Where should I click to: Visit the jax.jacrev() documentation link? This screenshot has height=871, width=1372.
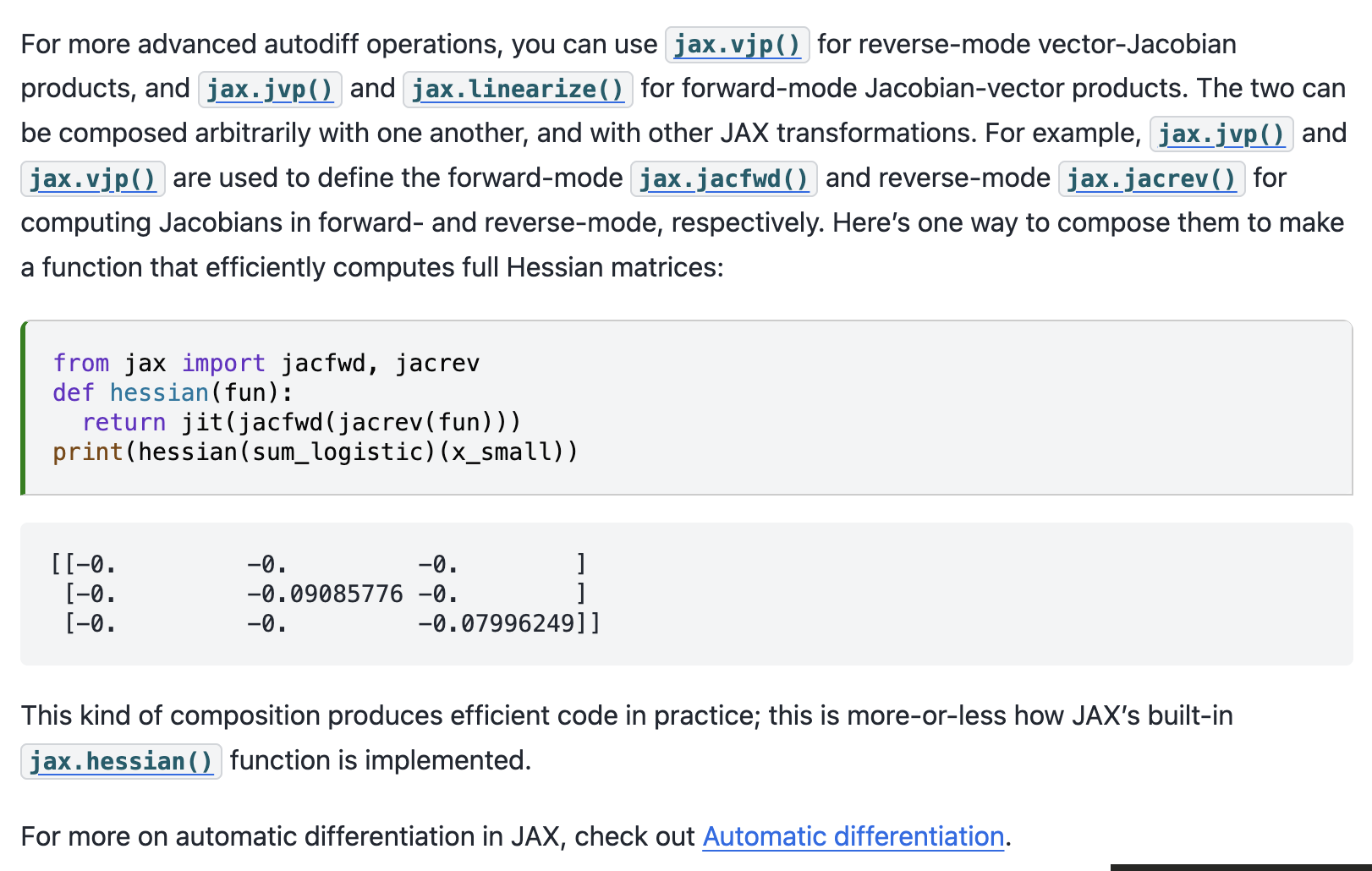[x=1151, y=179]
